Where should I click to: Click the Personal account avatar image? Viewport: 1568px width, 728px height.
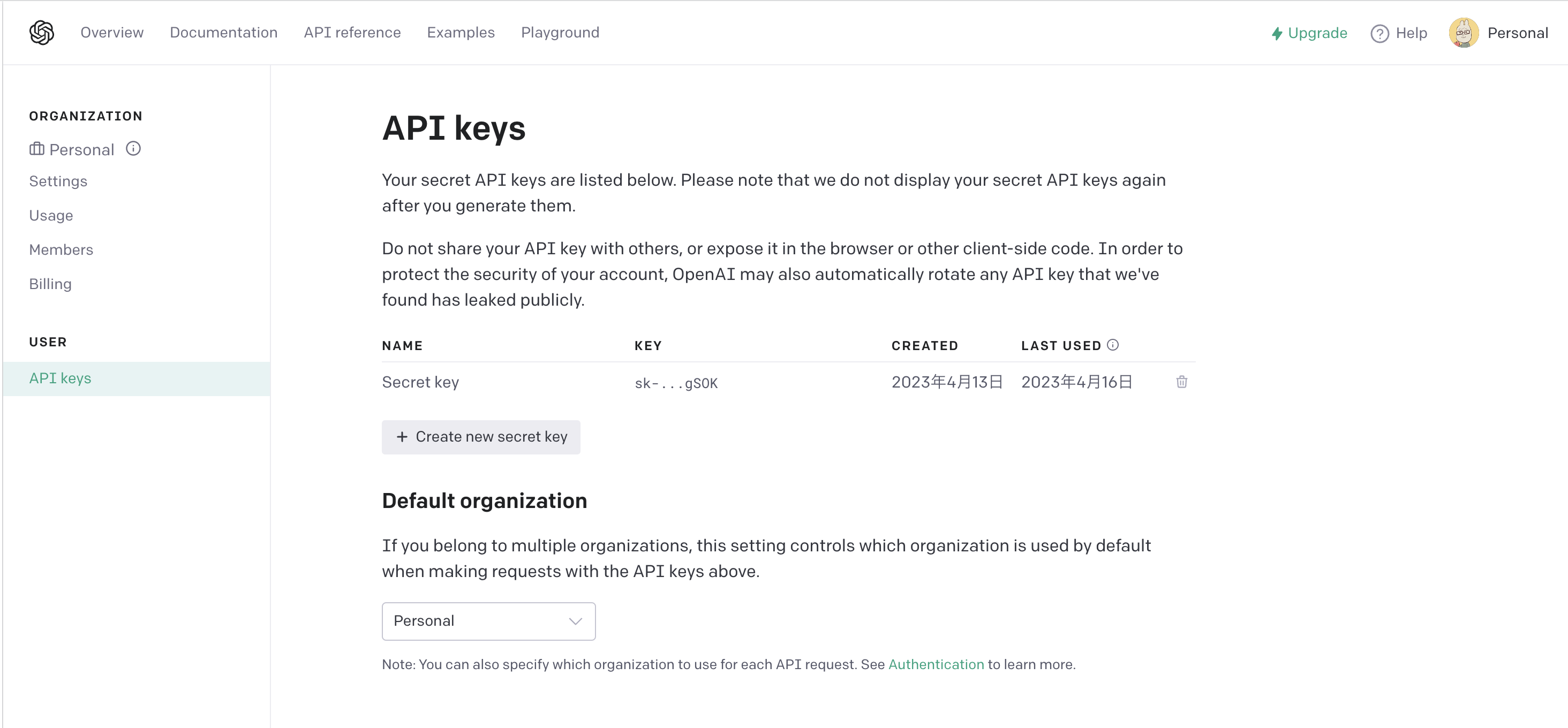1463,32
